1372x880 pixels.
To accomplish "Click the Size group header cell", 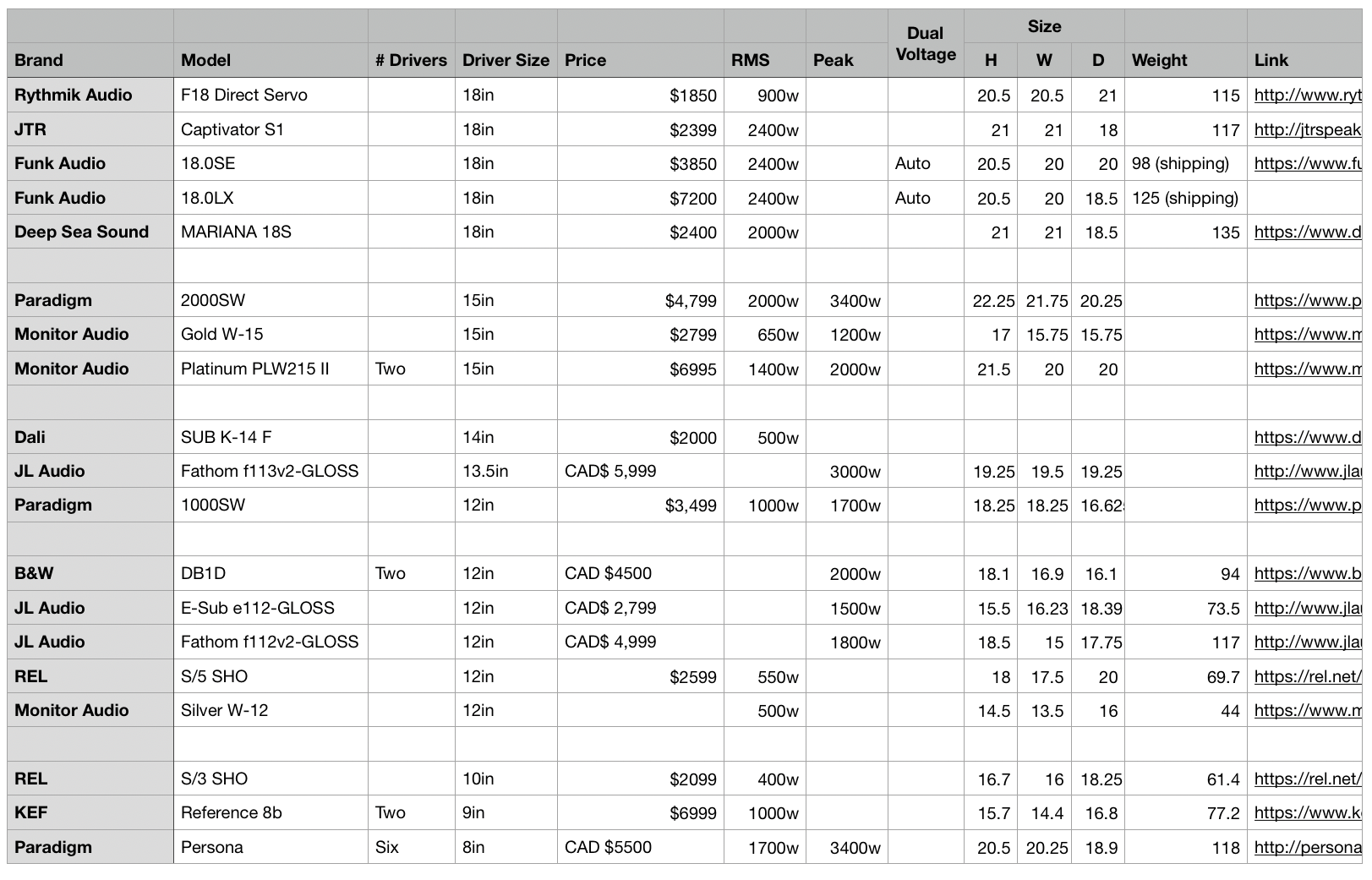I will tap(1044, 26).
